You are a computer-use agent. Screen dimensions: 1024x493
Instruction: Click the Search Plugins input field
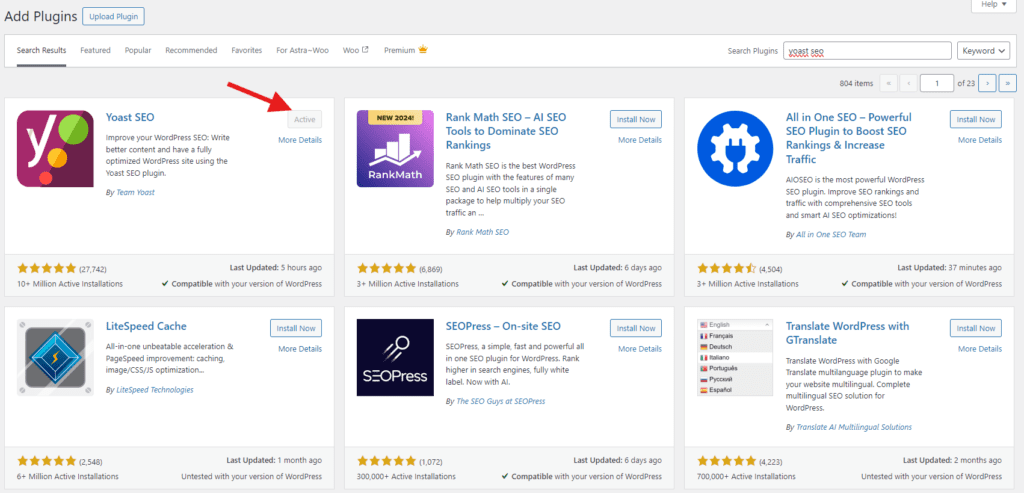(867, 50)
